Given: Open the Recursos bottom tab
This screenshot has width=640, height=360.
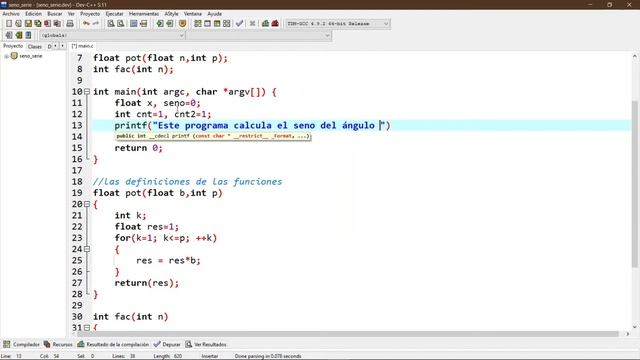Looking at the screenshot, I should (58, 344).
